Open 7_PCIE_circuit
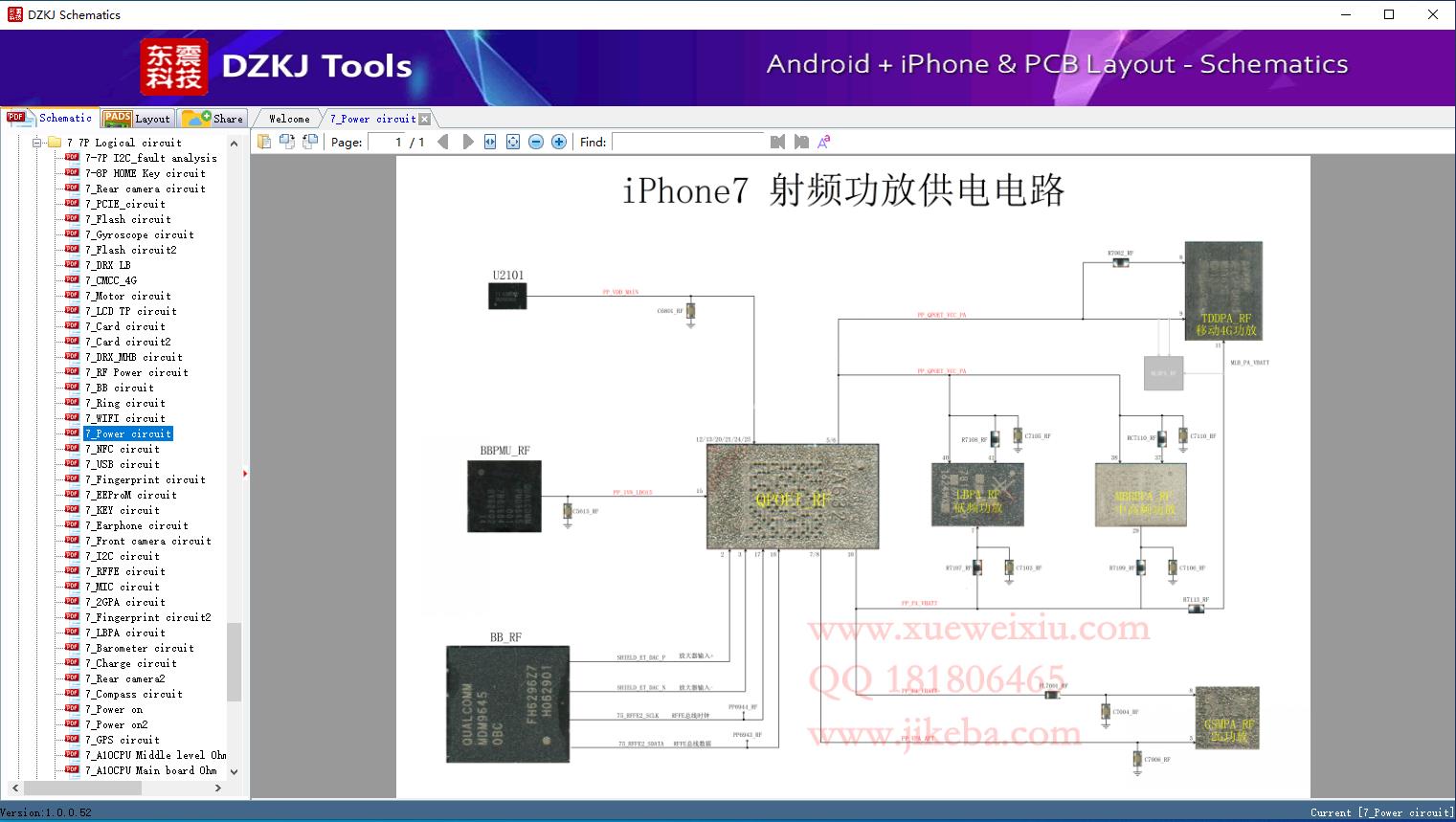This screenshot has height=822, width=1456. [x=124, y=204]
